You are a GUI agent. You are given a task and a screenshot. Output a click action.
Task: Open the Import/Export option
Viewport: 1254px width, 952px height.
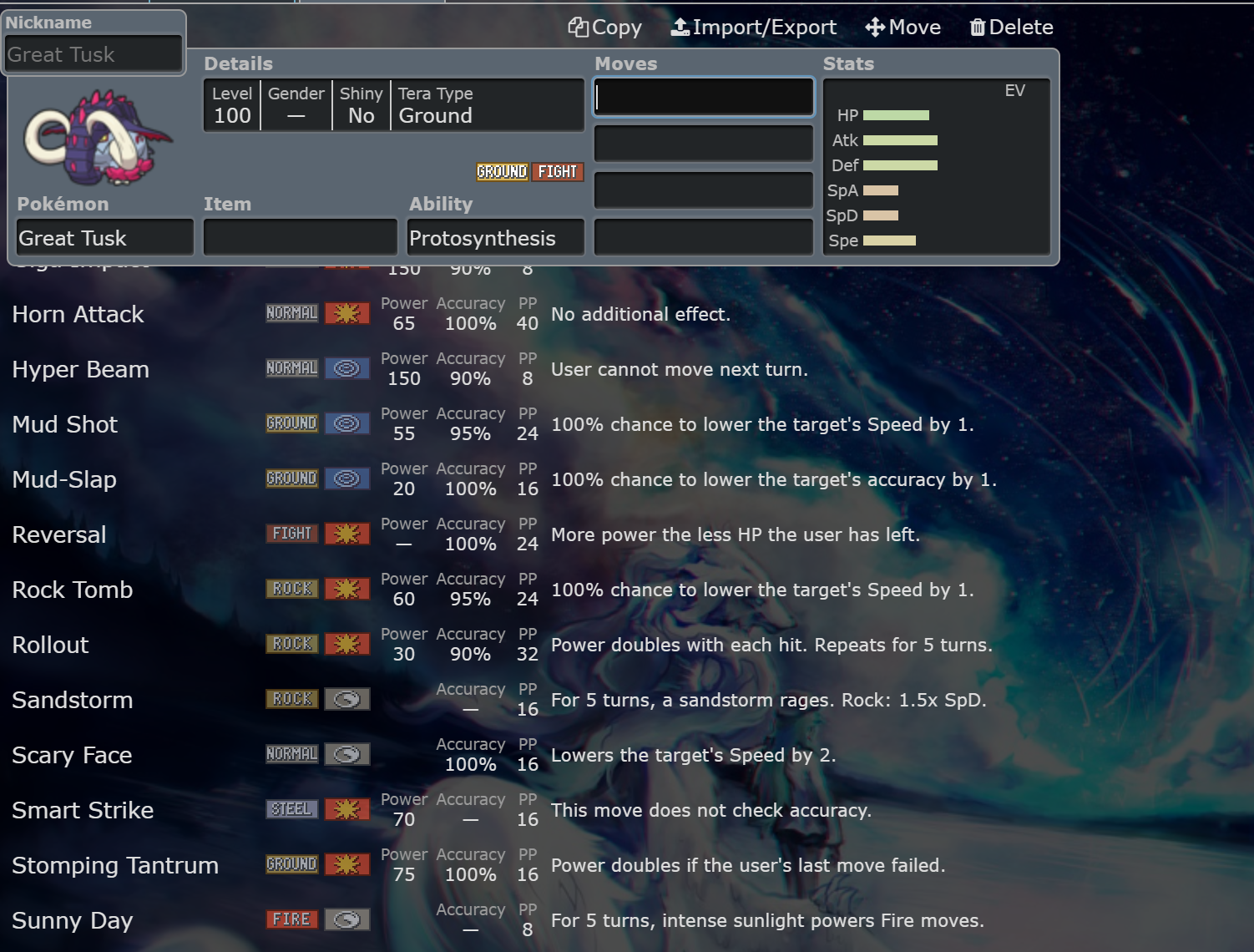tap(753, 28)
